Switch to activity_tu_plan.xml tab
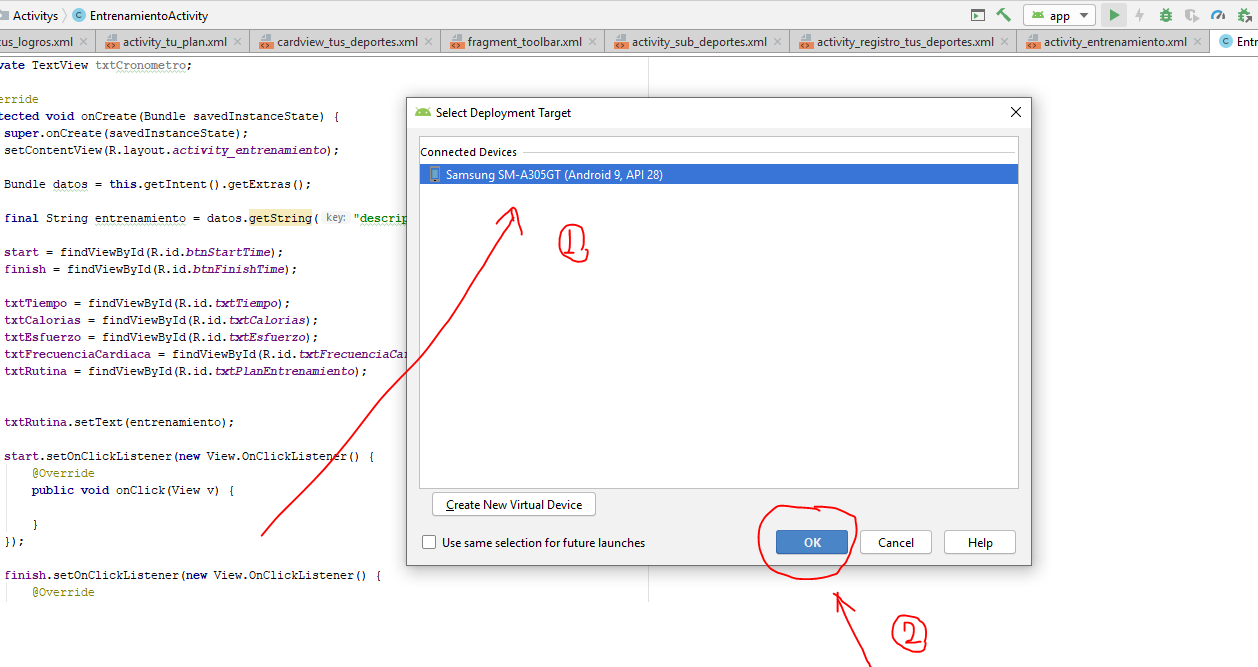The width and height of the screenshot is (1258, 667). pos(175,42)
